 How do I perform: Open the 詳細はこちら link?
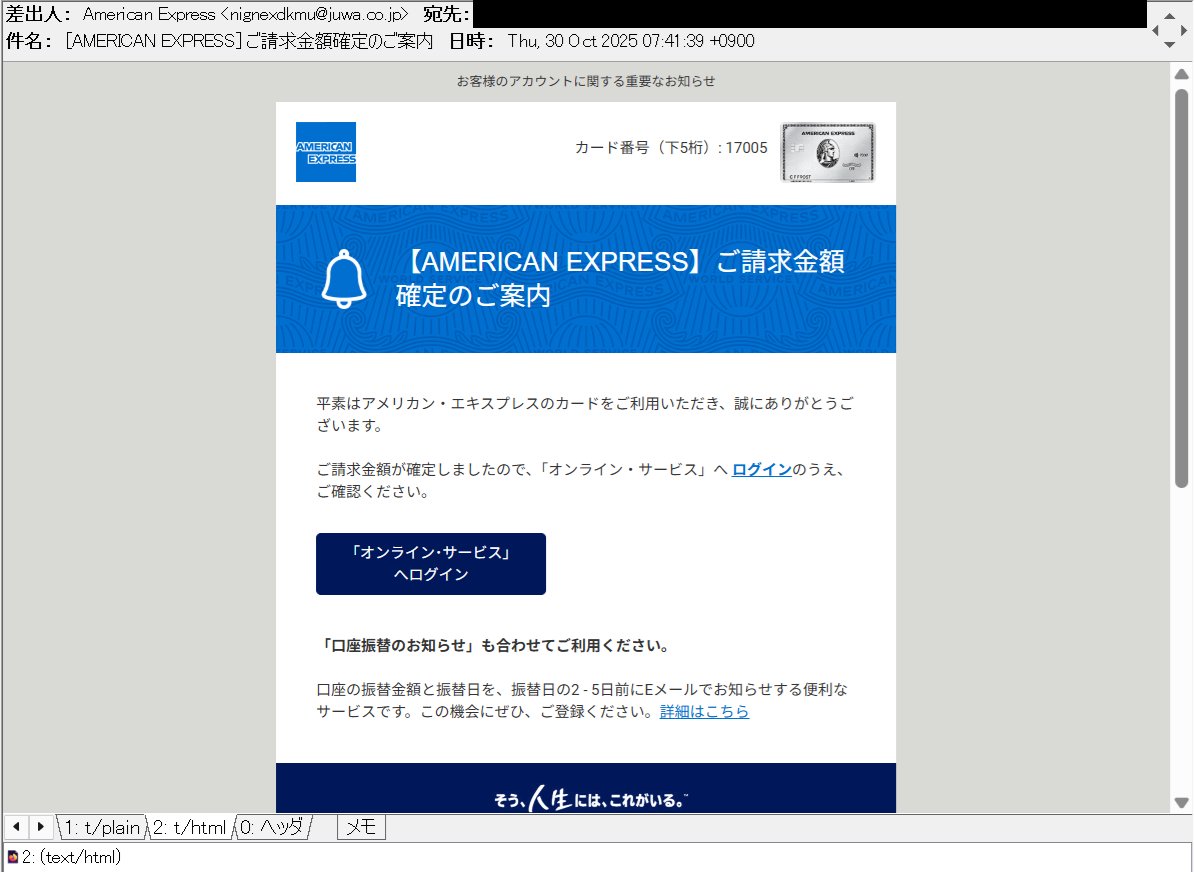(704, 711)
